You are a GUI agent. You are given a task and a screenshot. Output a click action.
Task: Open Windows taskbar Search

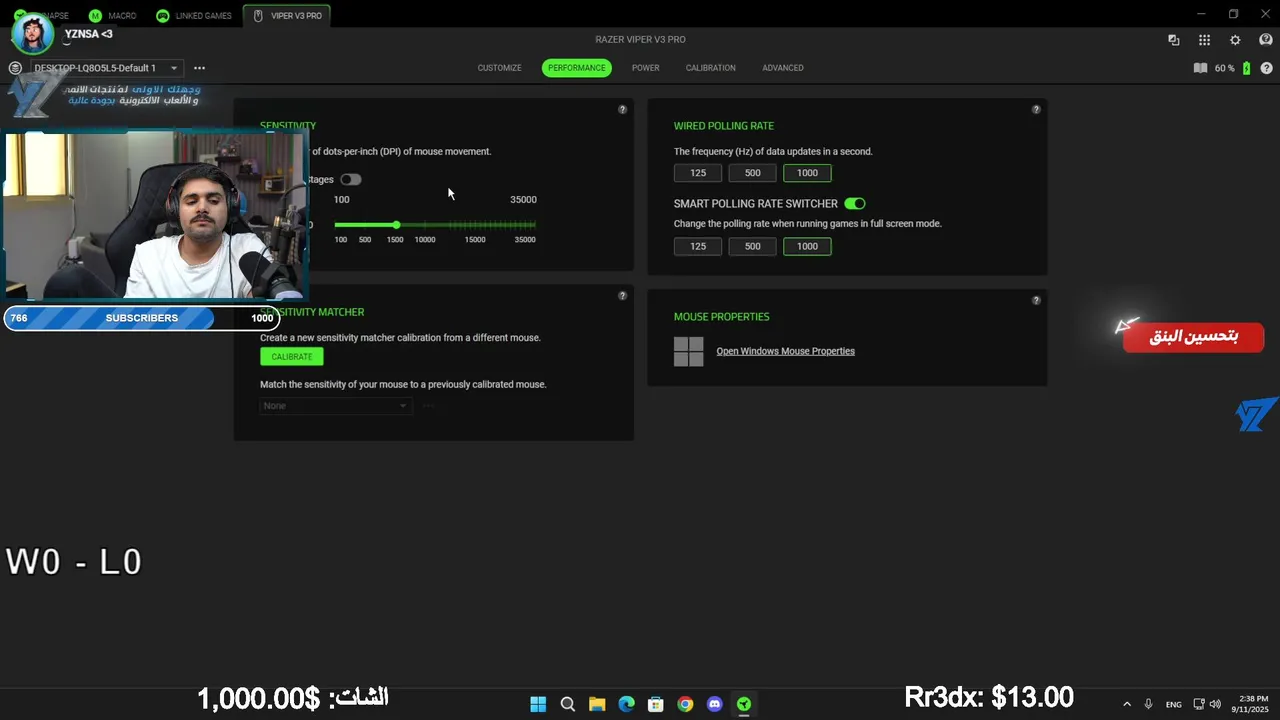click(x=567, y=704)
